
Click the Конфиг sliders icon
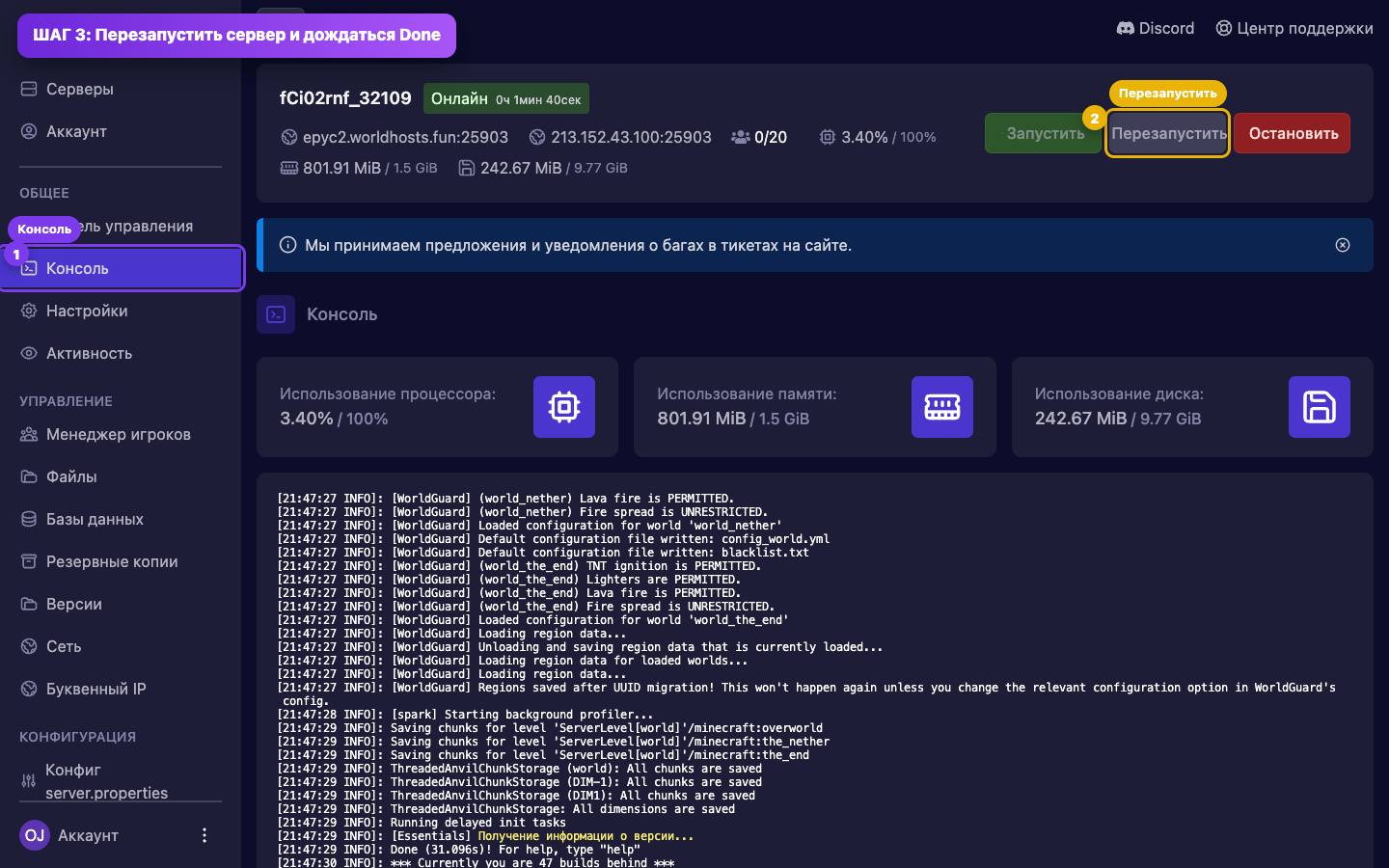pyautogui.click(x=29, y=781)
